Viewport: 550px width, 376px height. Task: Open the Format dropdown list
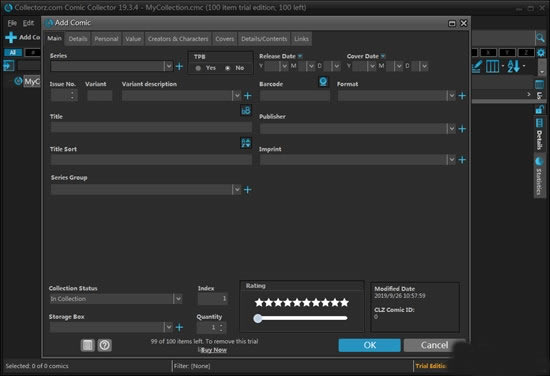[451, 95]
